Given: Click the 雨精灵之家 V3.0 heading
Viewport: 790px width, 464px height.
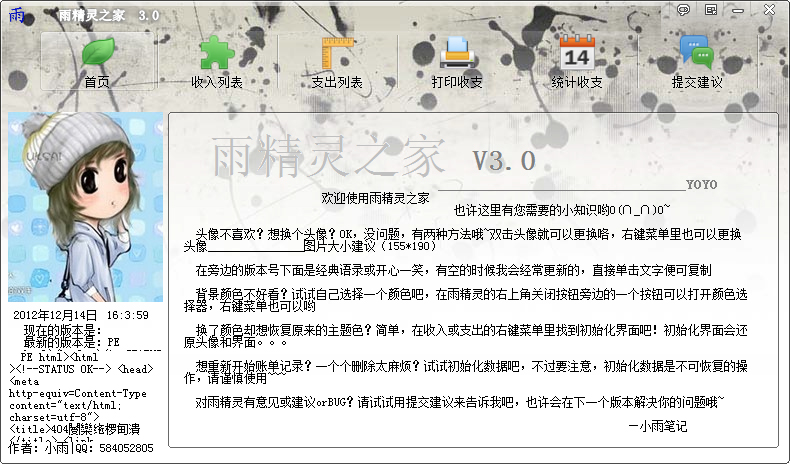Looking at the screenshot, I should [373, 158].
